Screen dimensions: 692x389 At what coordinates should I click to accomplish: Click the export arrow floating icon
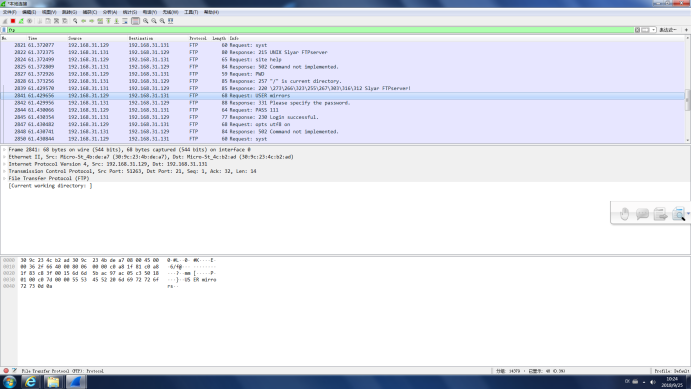(x=660, y=214)
